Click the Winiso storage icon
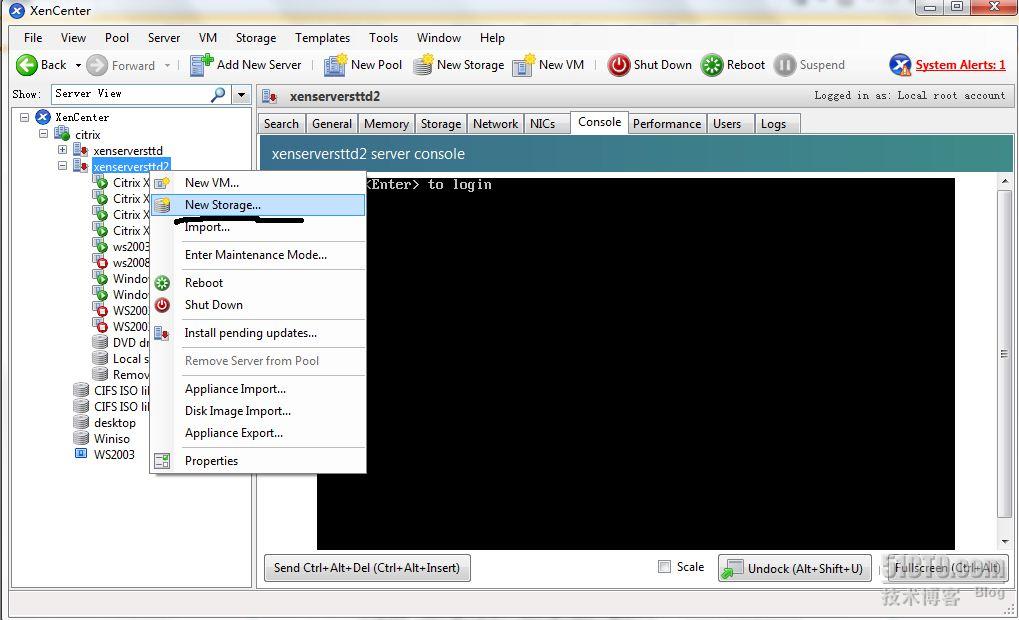This screenshot has width=1019, height=620. pyautogui.click(x=81, y=438)
